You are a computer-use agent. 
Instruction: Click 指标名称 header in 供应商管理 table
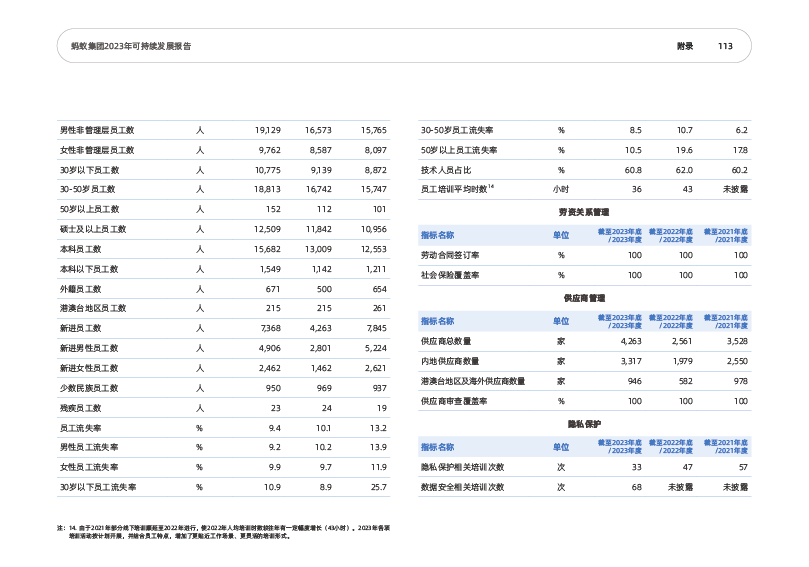(437, 321)
